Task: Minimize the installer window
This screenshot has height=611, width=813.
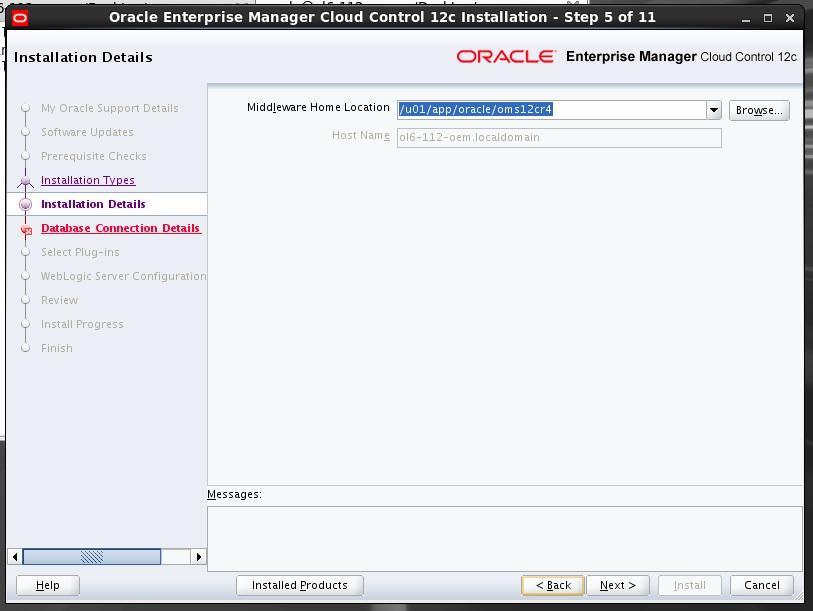Action: (x=746, y=19)
